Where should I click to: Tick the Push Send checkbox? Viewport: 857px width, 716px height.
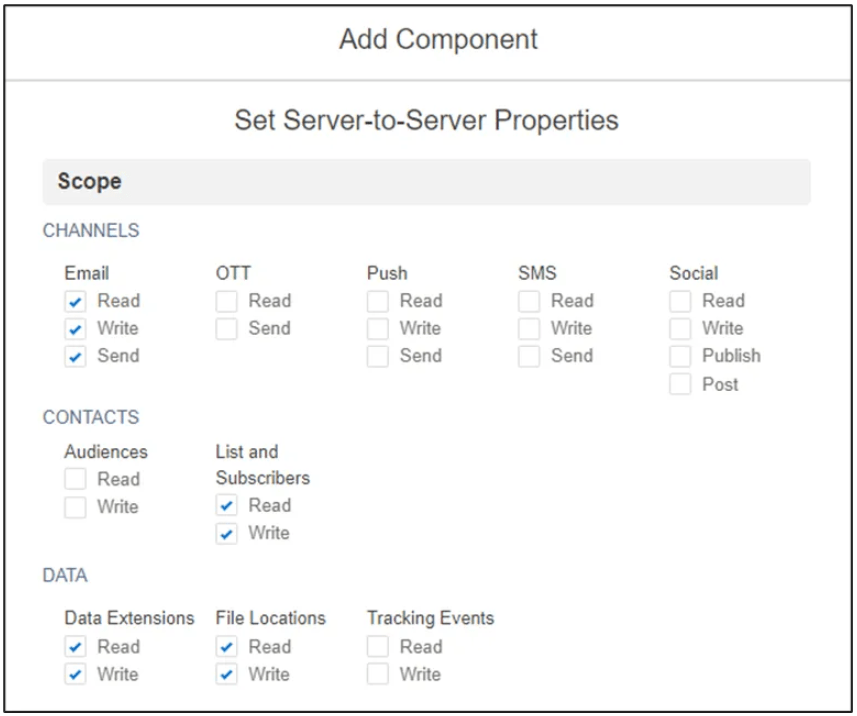[378, 357]
